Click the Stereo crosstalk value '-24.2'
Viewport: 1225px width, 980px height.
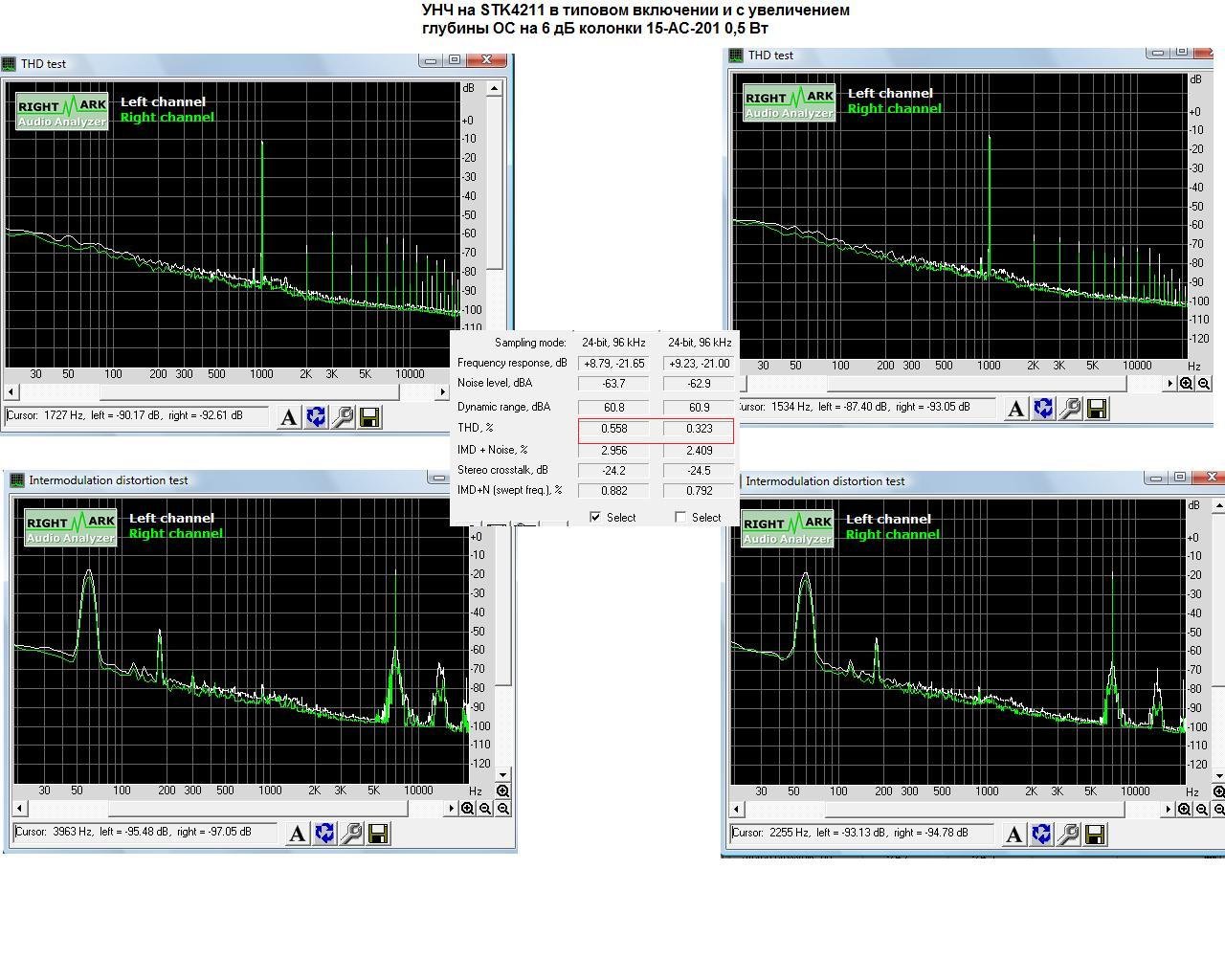[x=613, y=471]
